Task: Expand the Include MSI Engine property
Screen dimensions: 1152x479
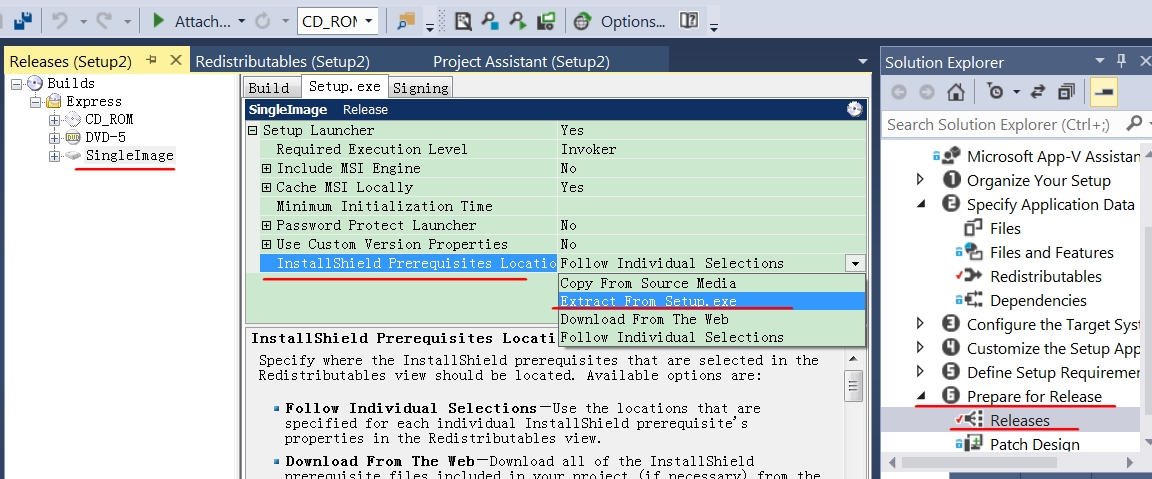Action: coord(267,169)
